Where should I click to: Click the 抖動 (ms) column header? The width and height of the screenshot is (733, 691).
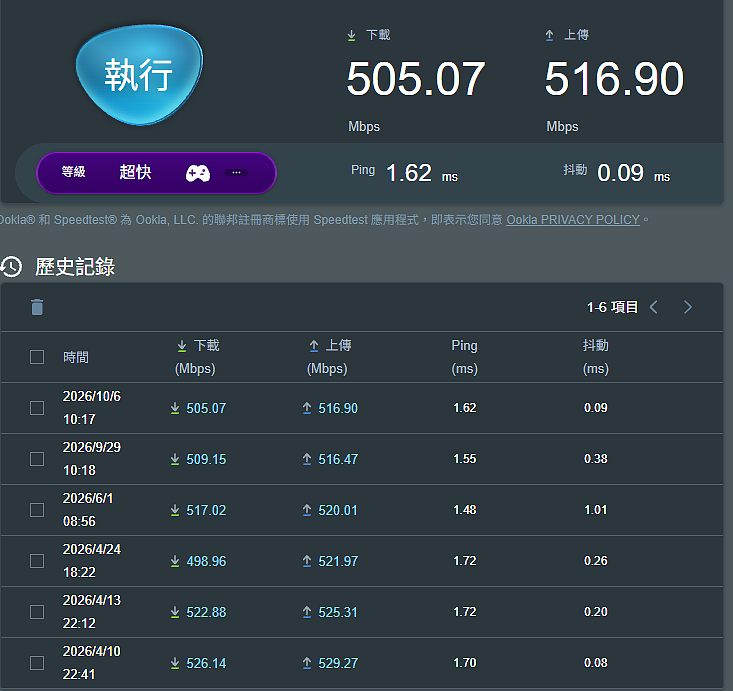596,357
